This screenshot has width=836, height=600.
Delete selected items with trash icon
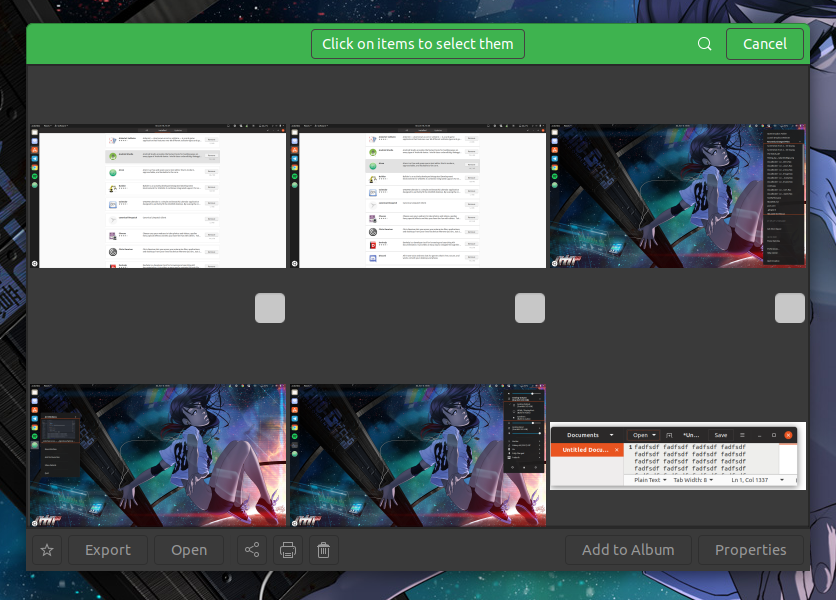coord(323,550)
